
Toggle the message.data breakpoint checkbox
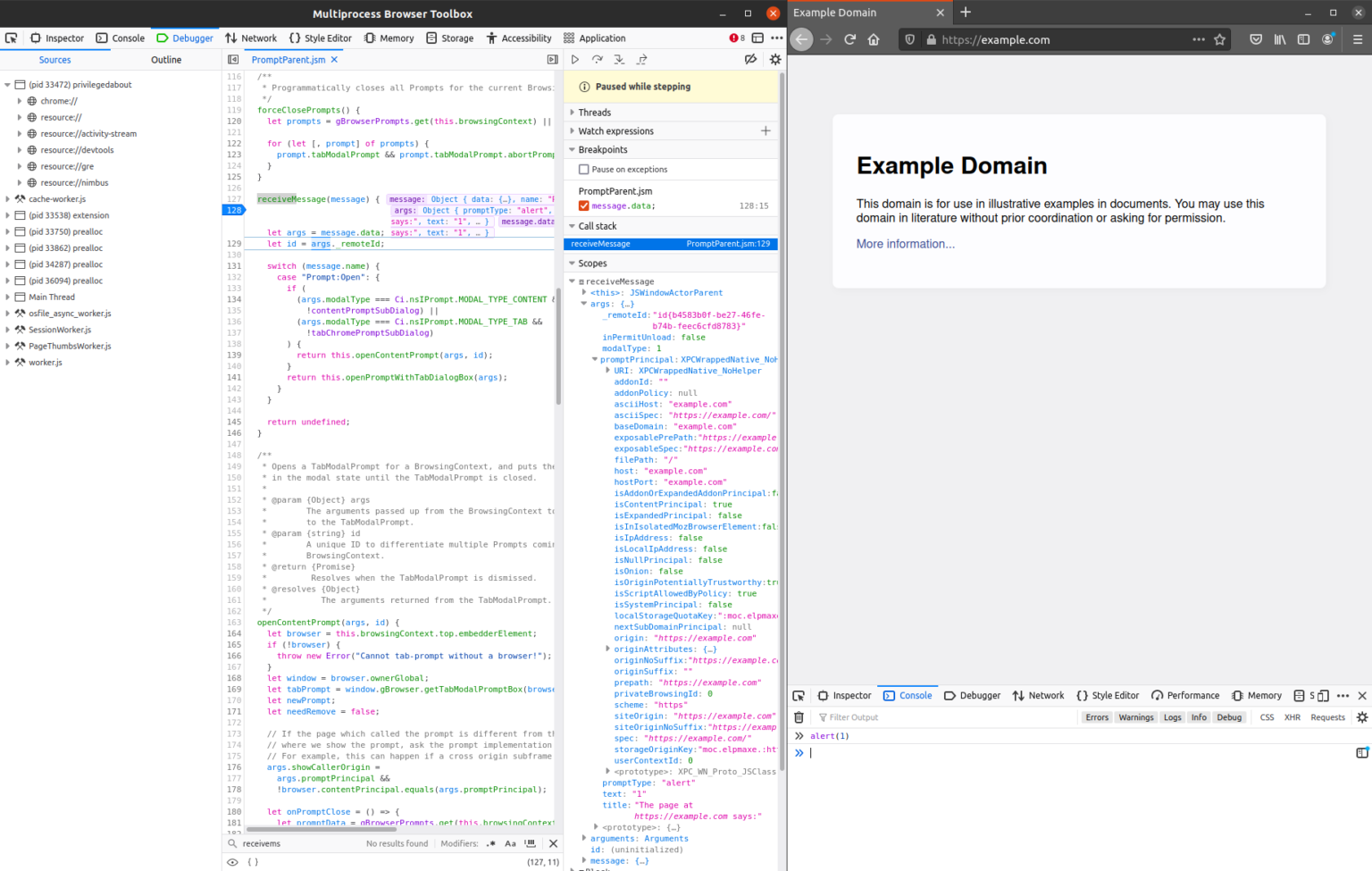[x=583, y=205]
